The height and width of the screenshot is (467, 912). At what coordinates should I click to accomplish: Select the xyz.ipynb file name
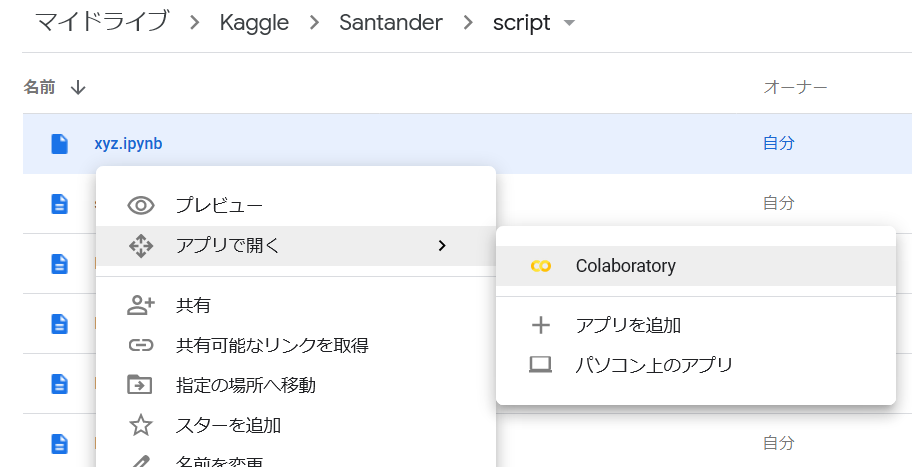(128, 144)
